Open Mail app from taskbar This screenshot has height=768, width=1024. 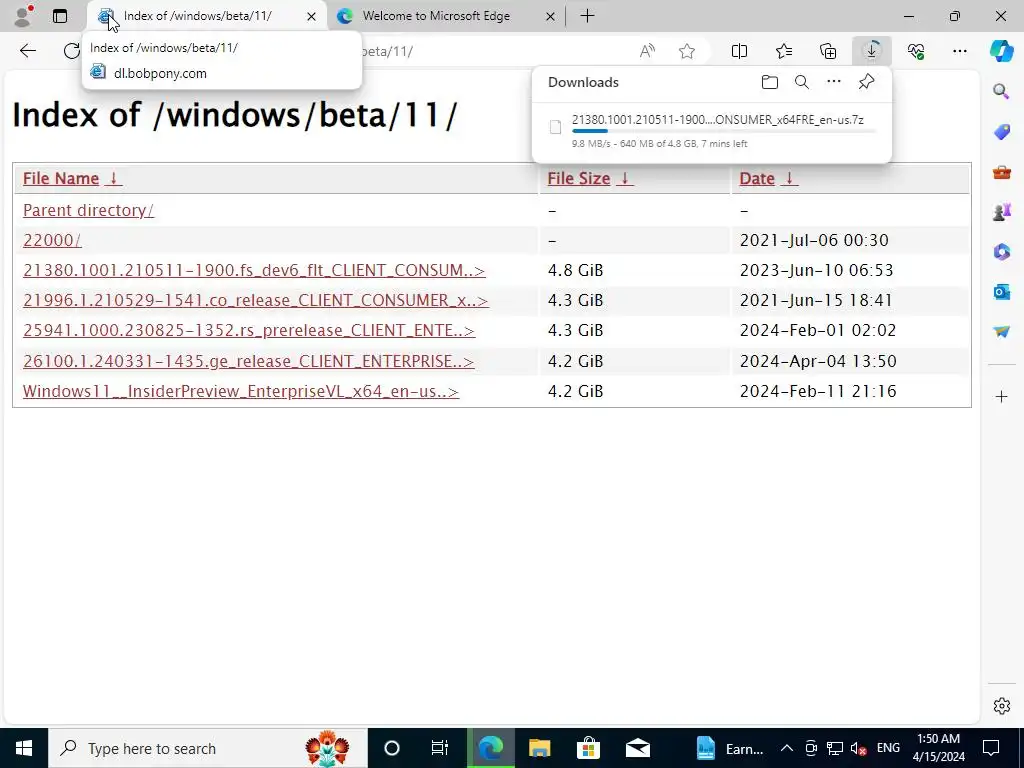[x=637, y=748]
